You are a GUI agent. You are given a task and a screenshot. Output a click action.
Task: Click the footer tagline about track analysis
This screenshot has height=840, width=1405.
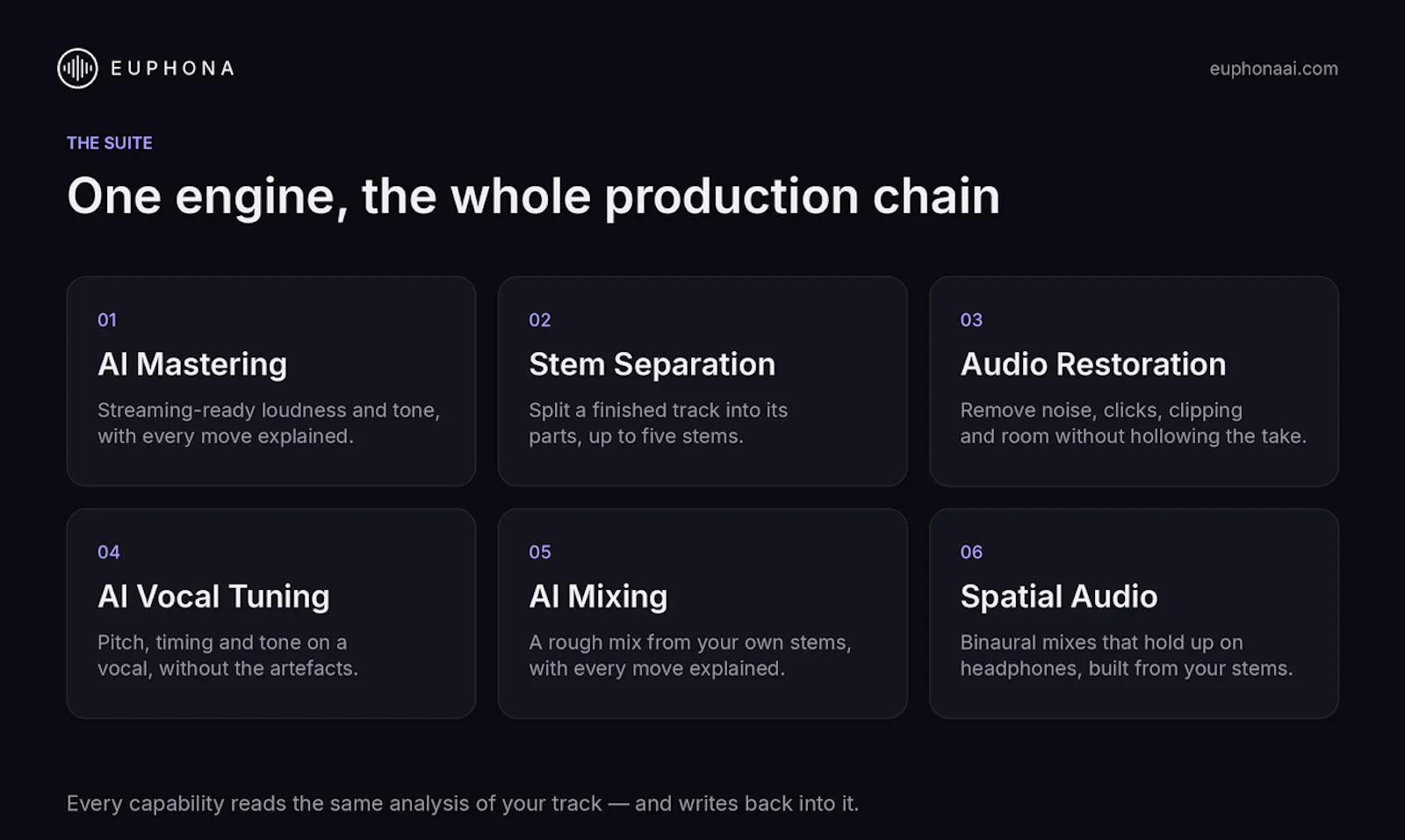click(x=463, y=804)
